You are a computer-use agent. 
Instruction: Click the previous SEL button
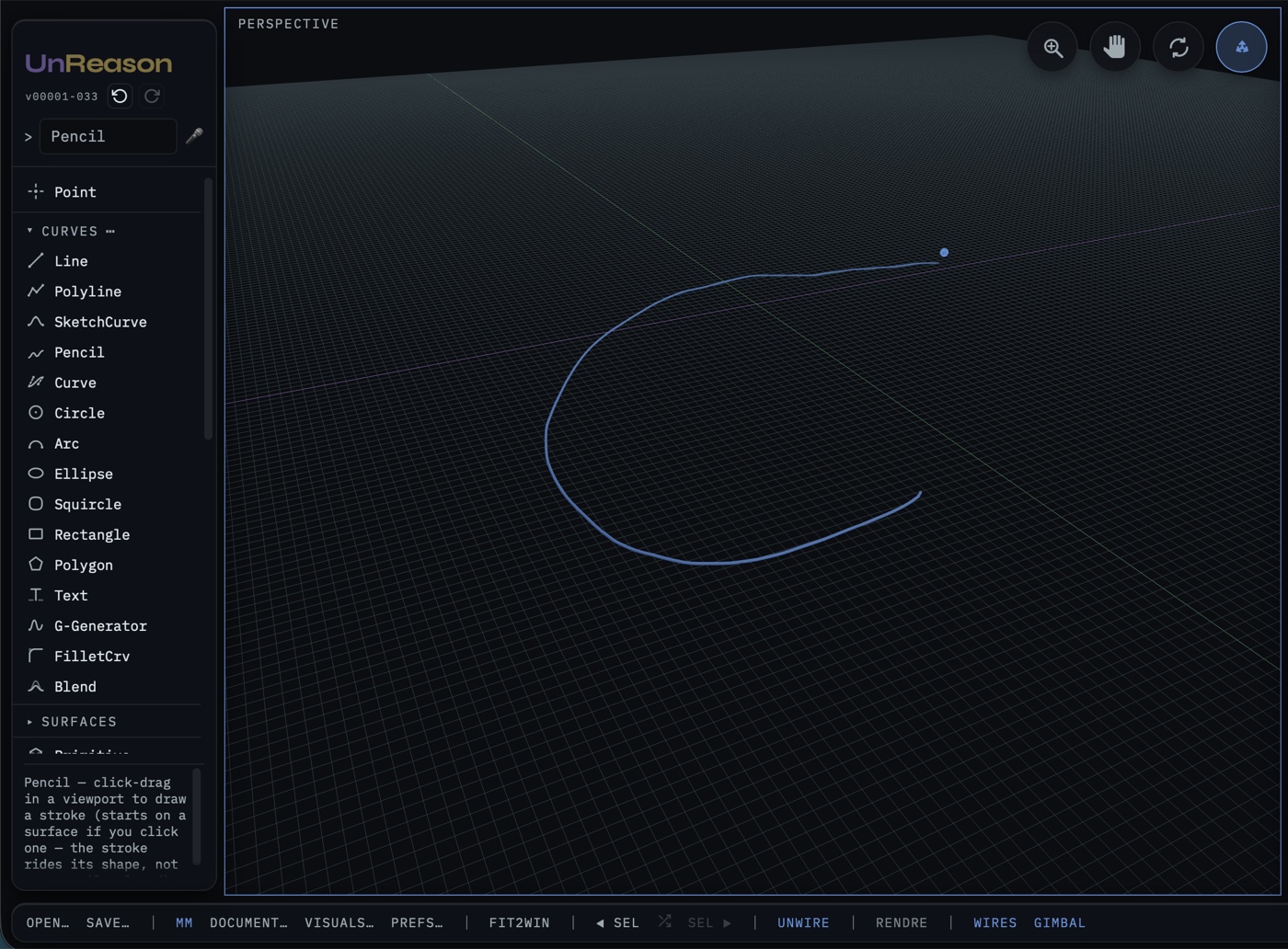coord(617,922)
